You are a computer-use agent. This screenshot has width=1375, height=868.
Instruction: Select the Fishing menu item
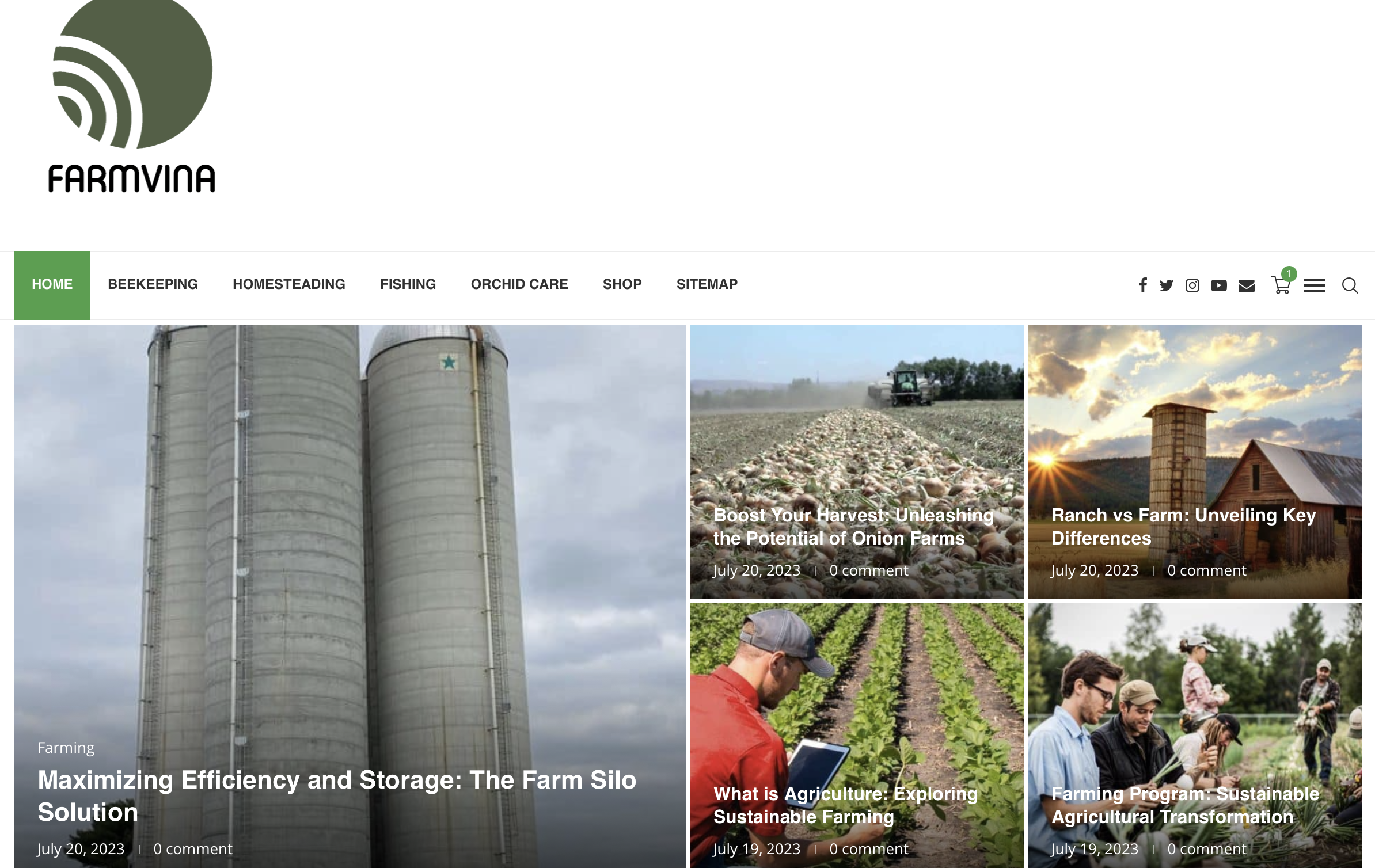point(408,284)
